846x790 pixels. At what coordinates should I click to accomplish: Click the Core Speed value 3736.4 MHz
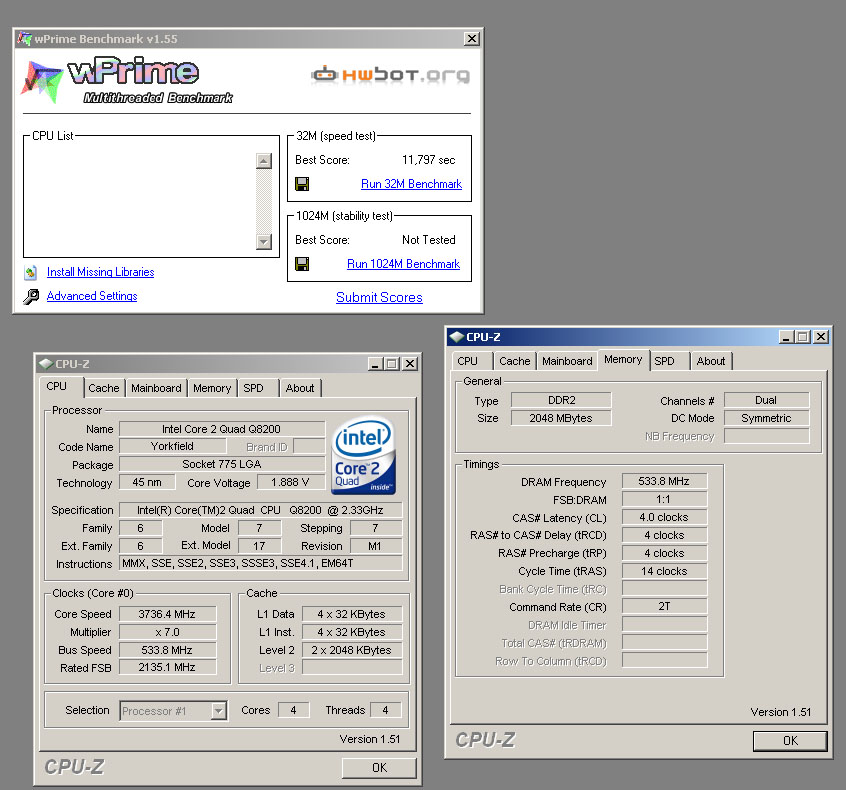pos(167,614)
